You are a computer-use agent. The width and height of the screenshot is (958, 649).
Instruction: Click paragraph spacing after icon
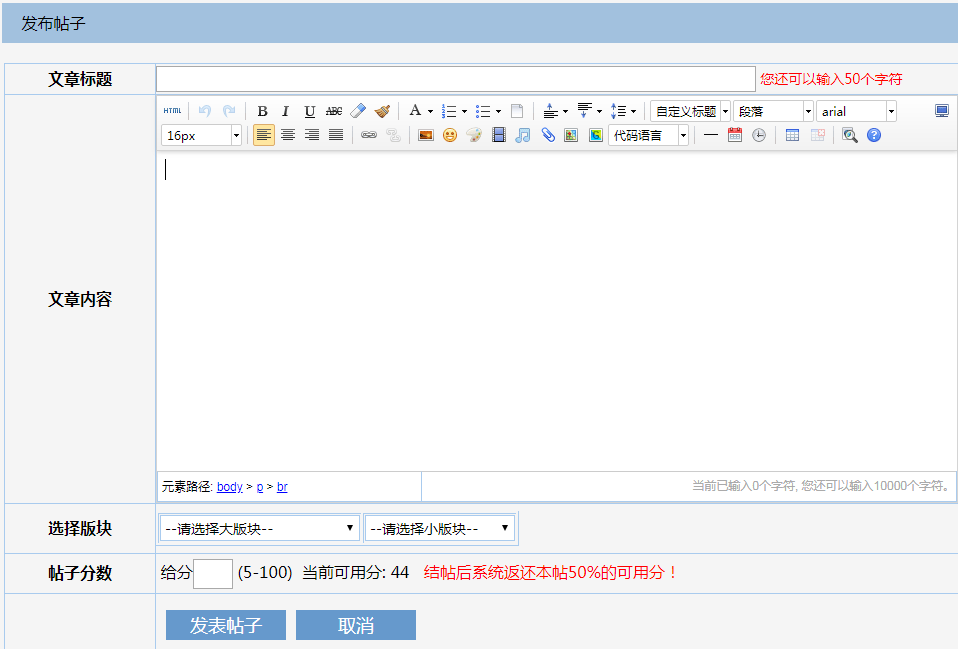coord(585,111)
